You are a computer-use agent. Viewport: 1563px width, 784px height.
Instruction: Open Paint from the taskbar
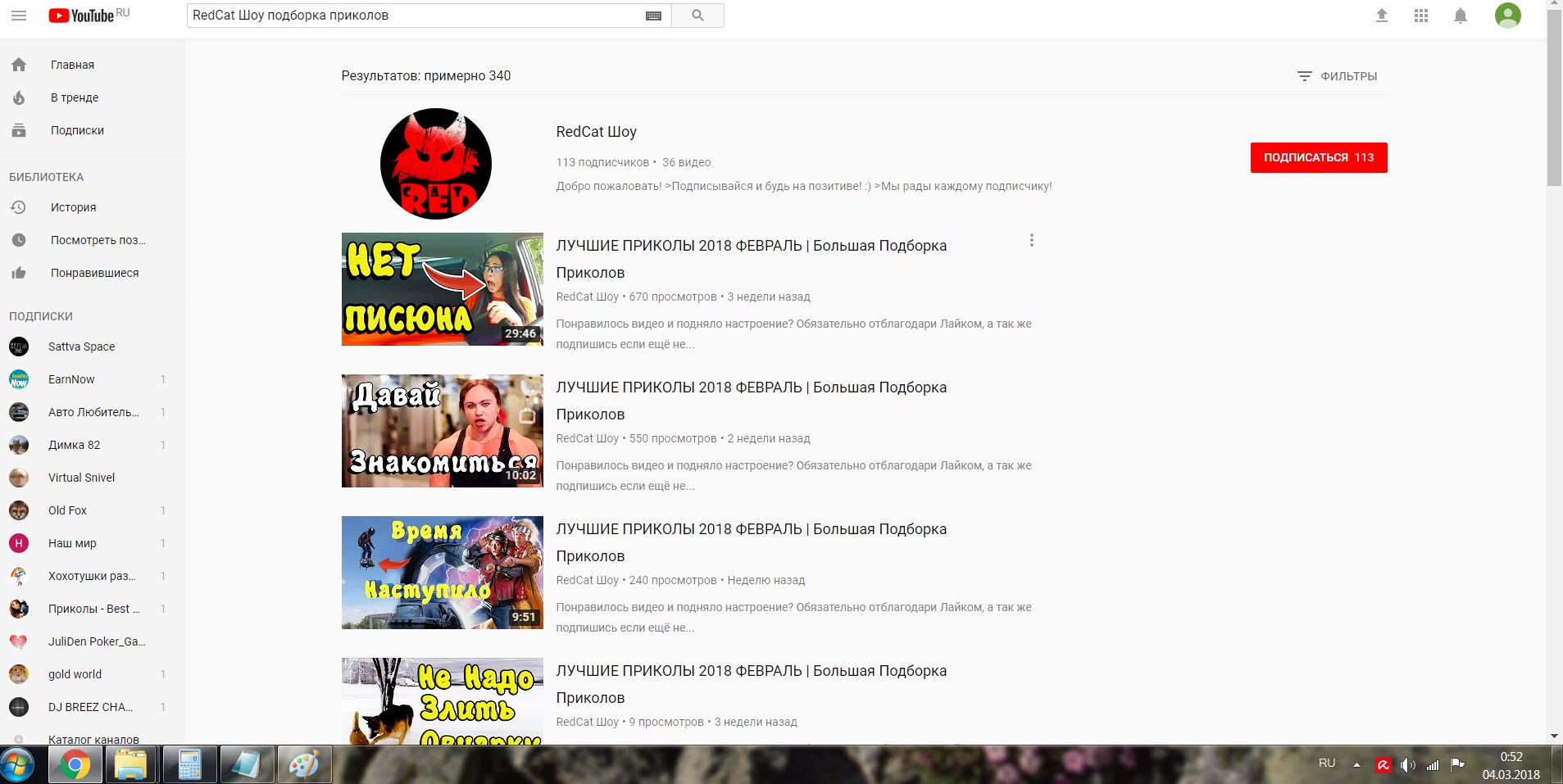pos(304,766)
